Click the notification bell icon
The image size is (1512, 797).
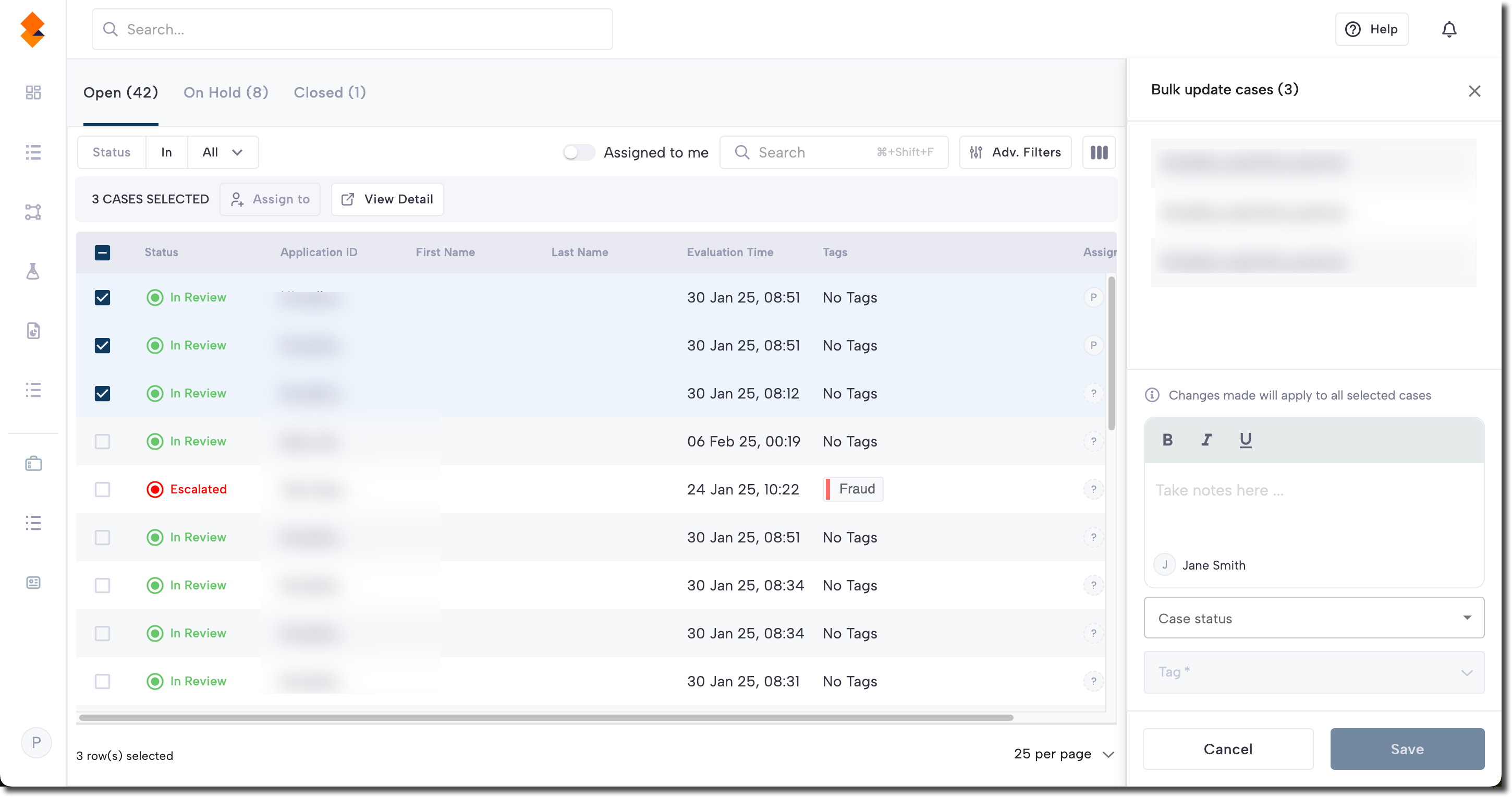coord(1448,29)
